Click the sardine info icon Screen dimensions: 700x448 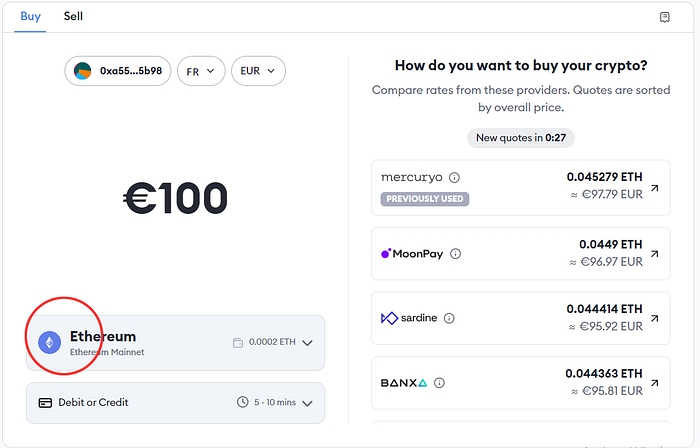(449, 318)
